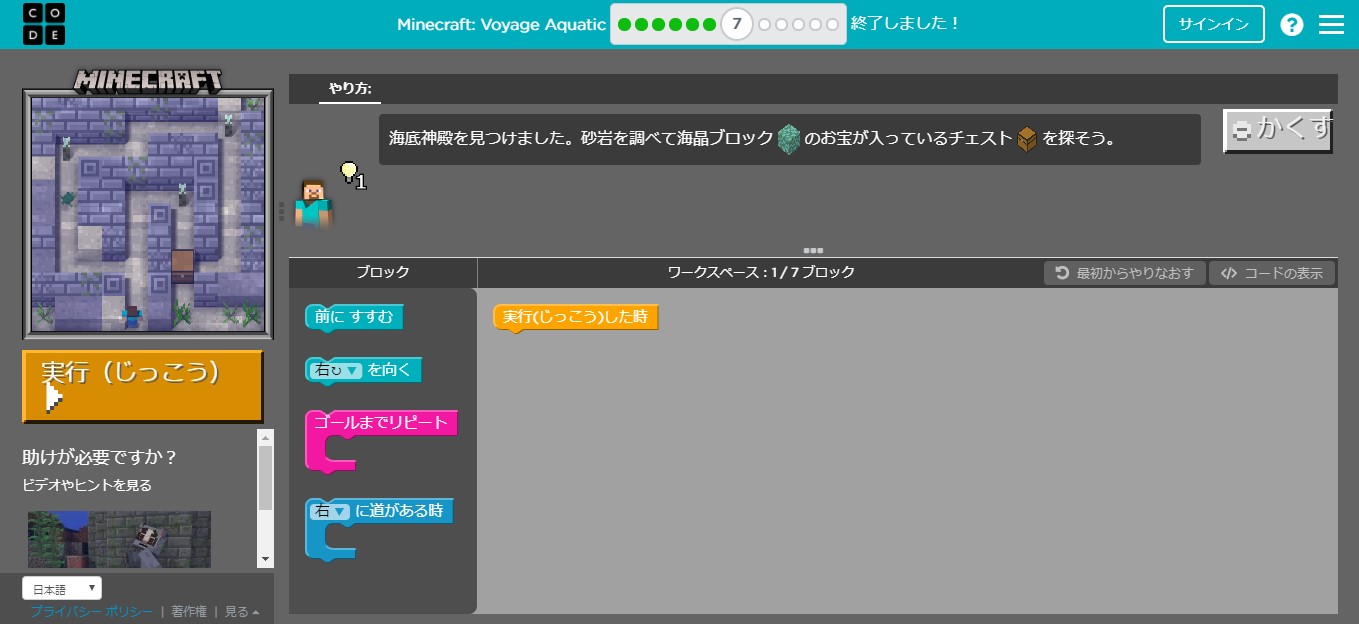Go to level 10 dot
This screenshot has width=1359, height=624.
tap(799, 24)
